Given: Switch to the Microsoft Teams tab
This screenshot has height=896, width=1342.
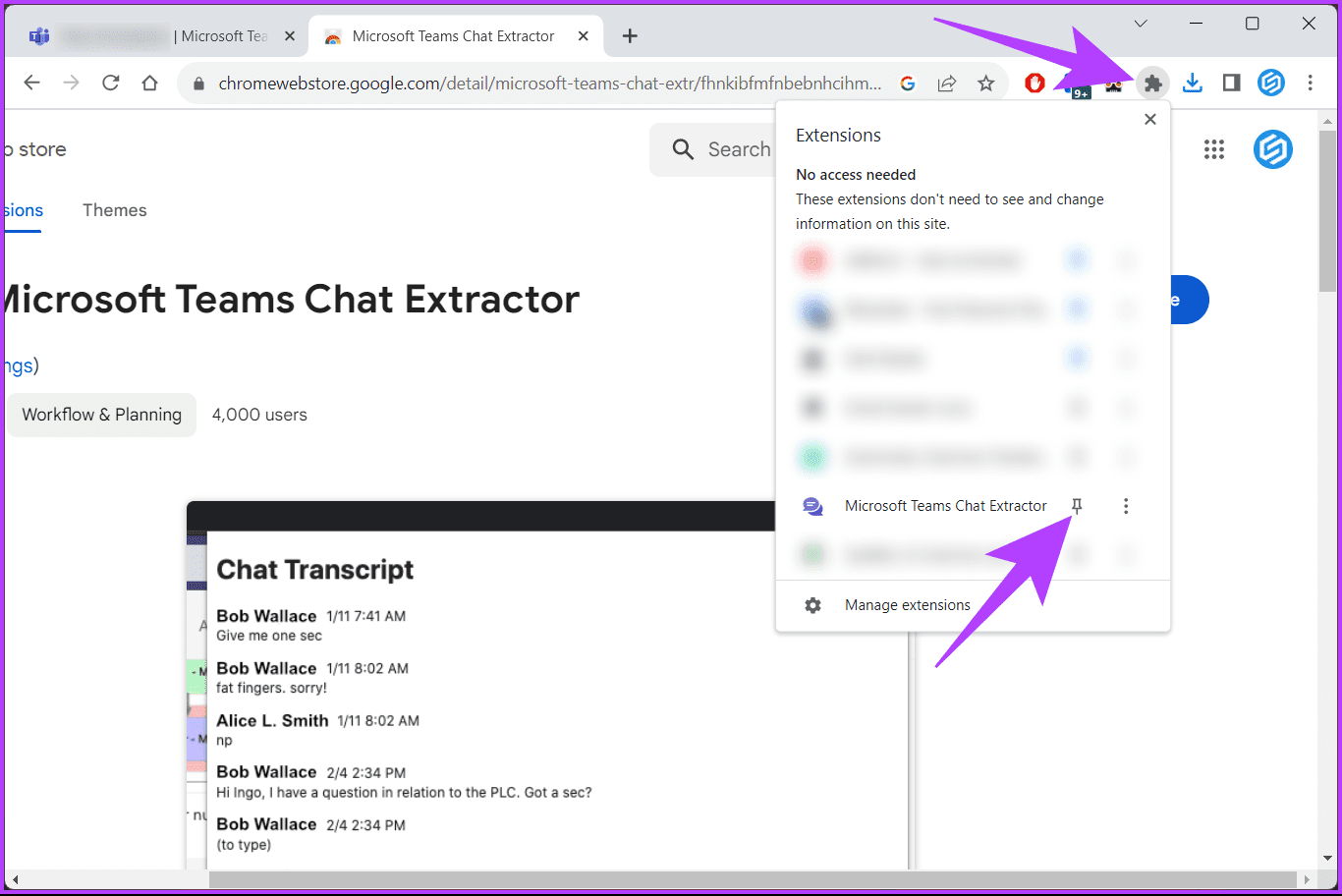Looking at the screenshot, I should click(x=162, y=36).
